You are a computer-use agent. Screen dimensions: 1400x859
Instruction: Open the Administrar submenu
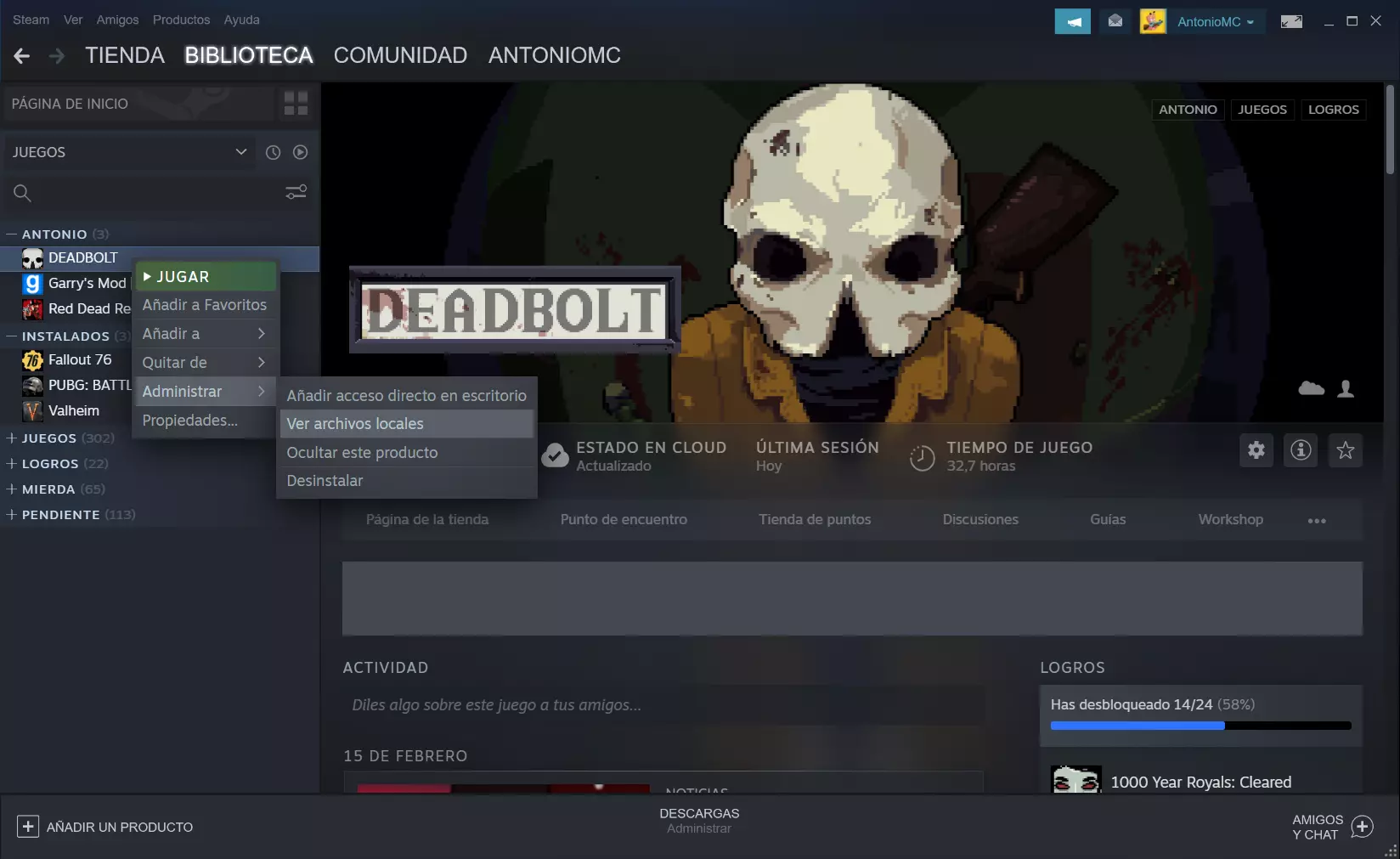[206, 392]
